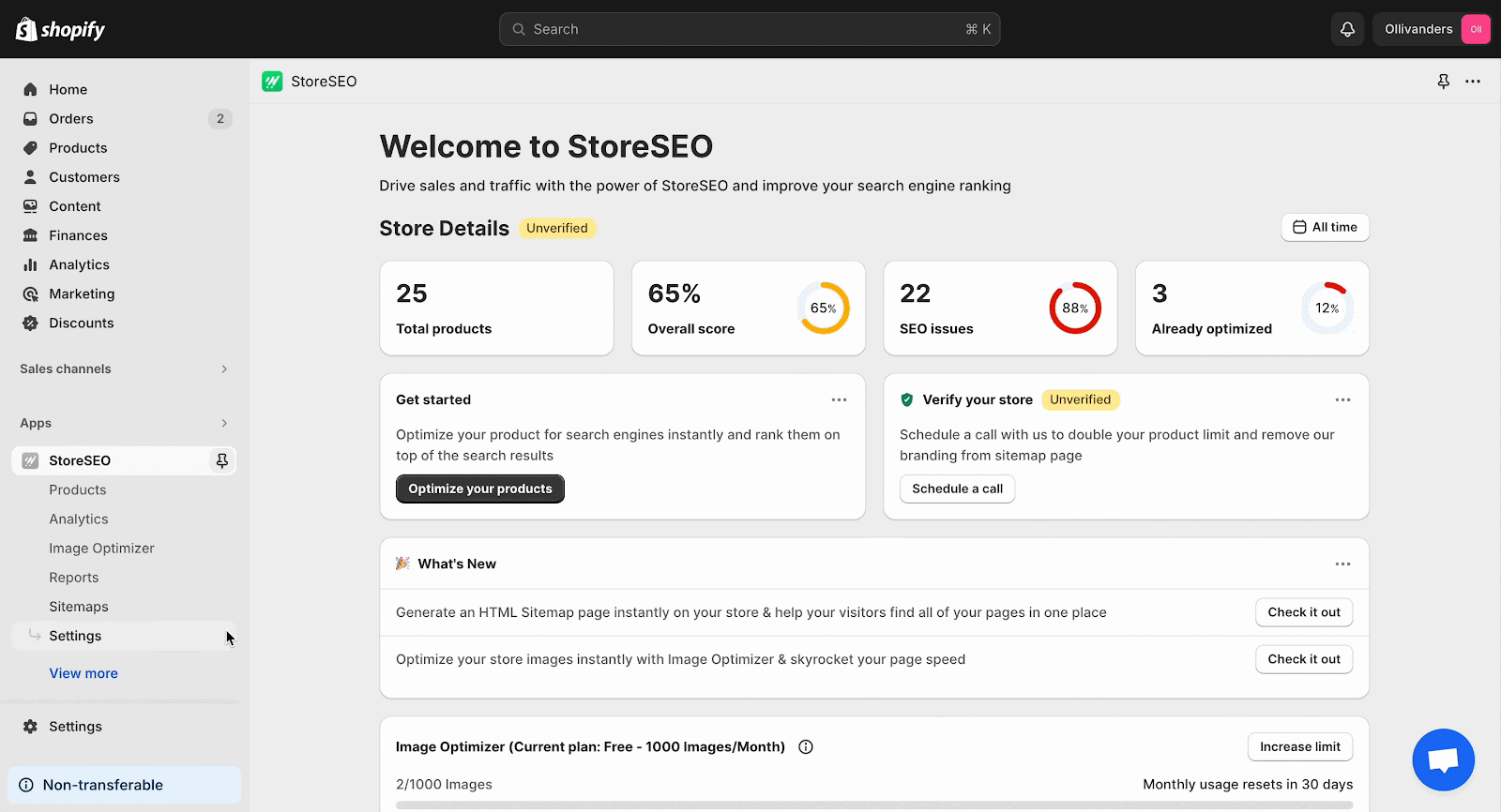Click the pin icon in the app header
This screenshot has width=1501, height=812.
coord(1443,82)
